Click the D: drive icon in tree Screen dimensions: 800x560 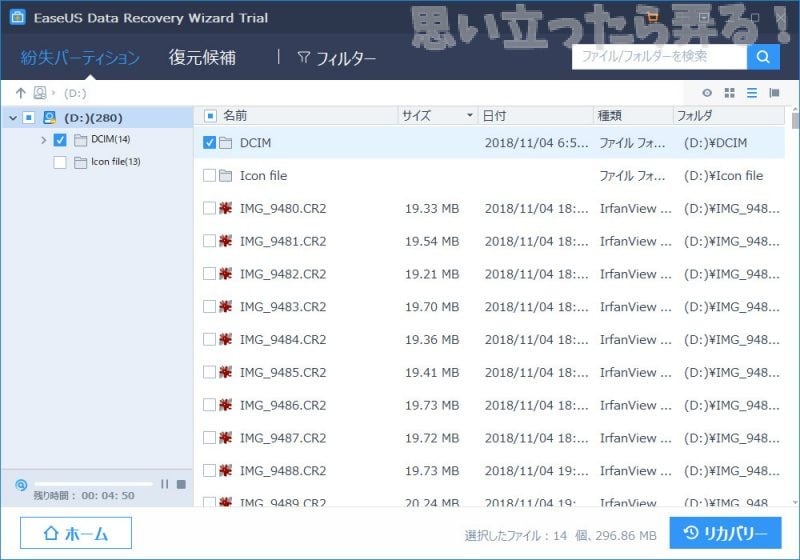pos(49,118)
